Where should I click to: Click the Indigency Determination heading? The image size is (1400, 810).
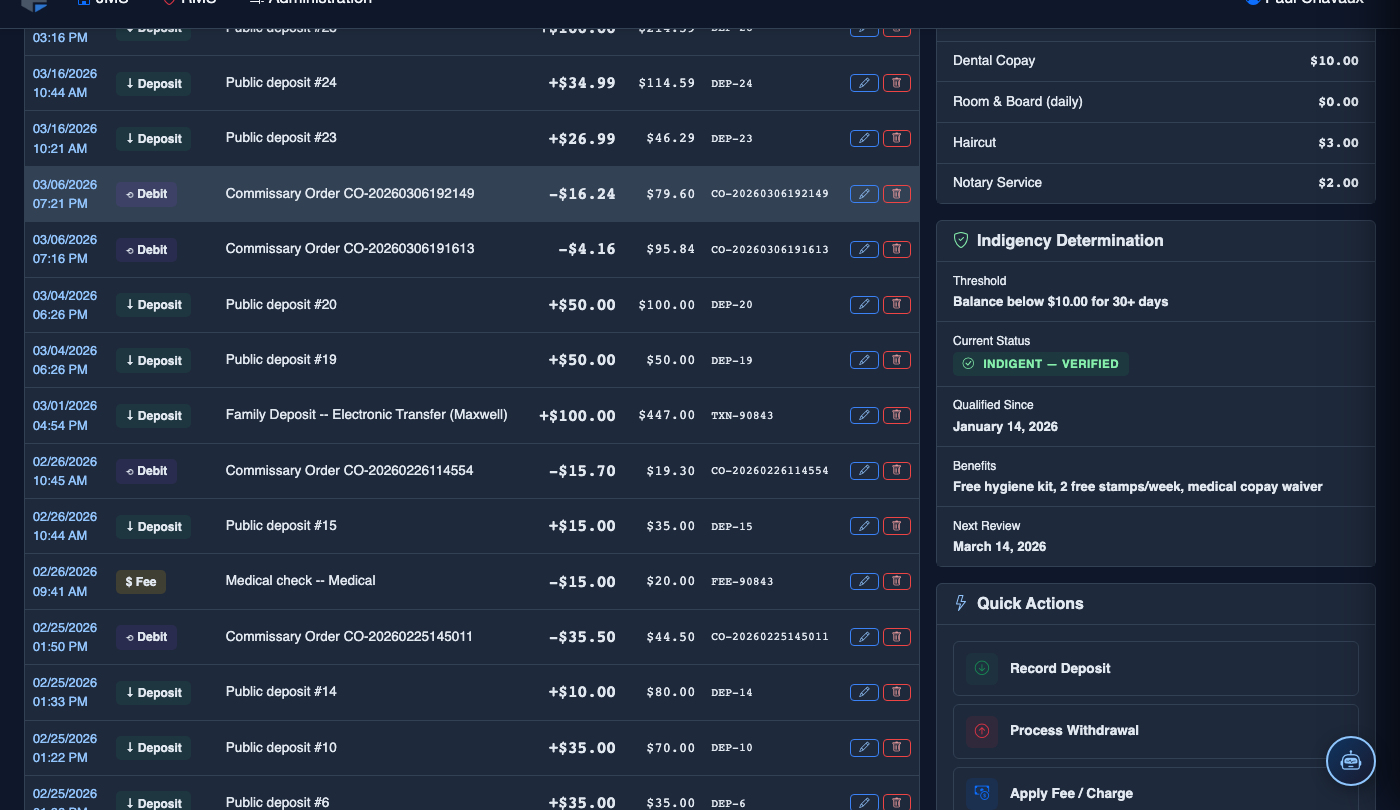click(x=1070, y=241)
